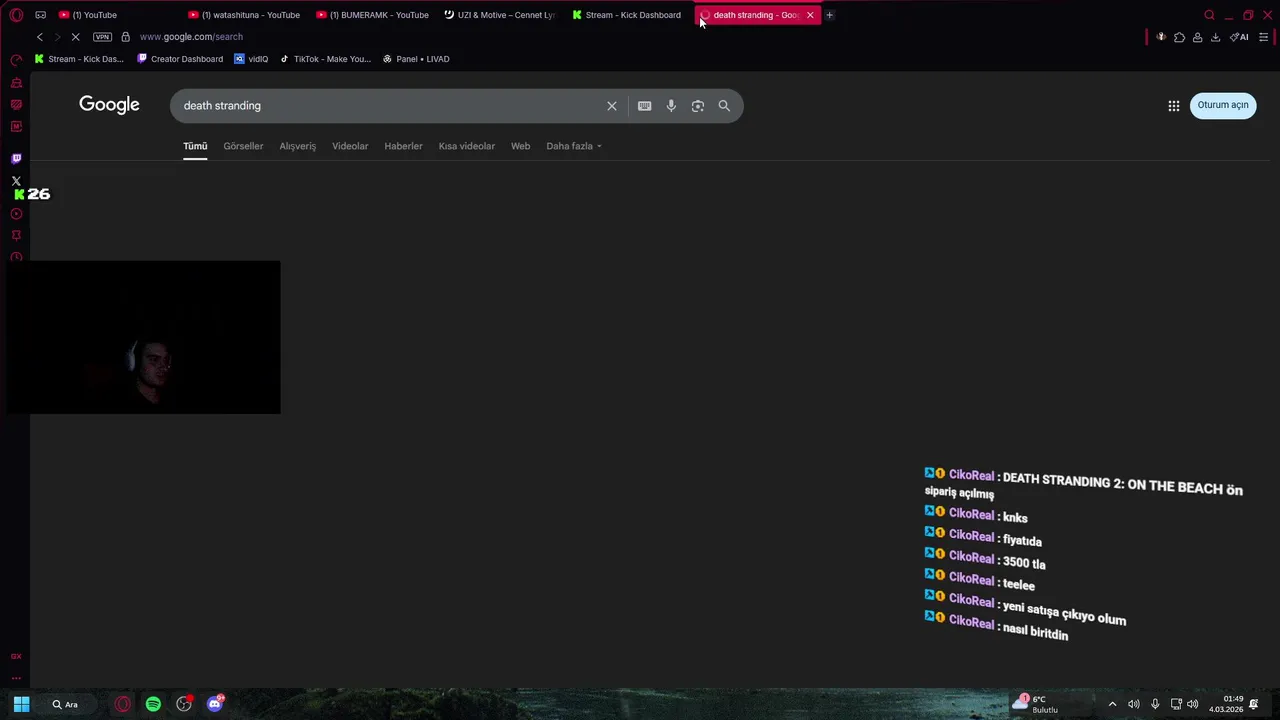Screen dimensions: 1280x720
Task: Click the padlock site security icon
Action: tap(125, 37)
